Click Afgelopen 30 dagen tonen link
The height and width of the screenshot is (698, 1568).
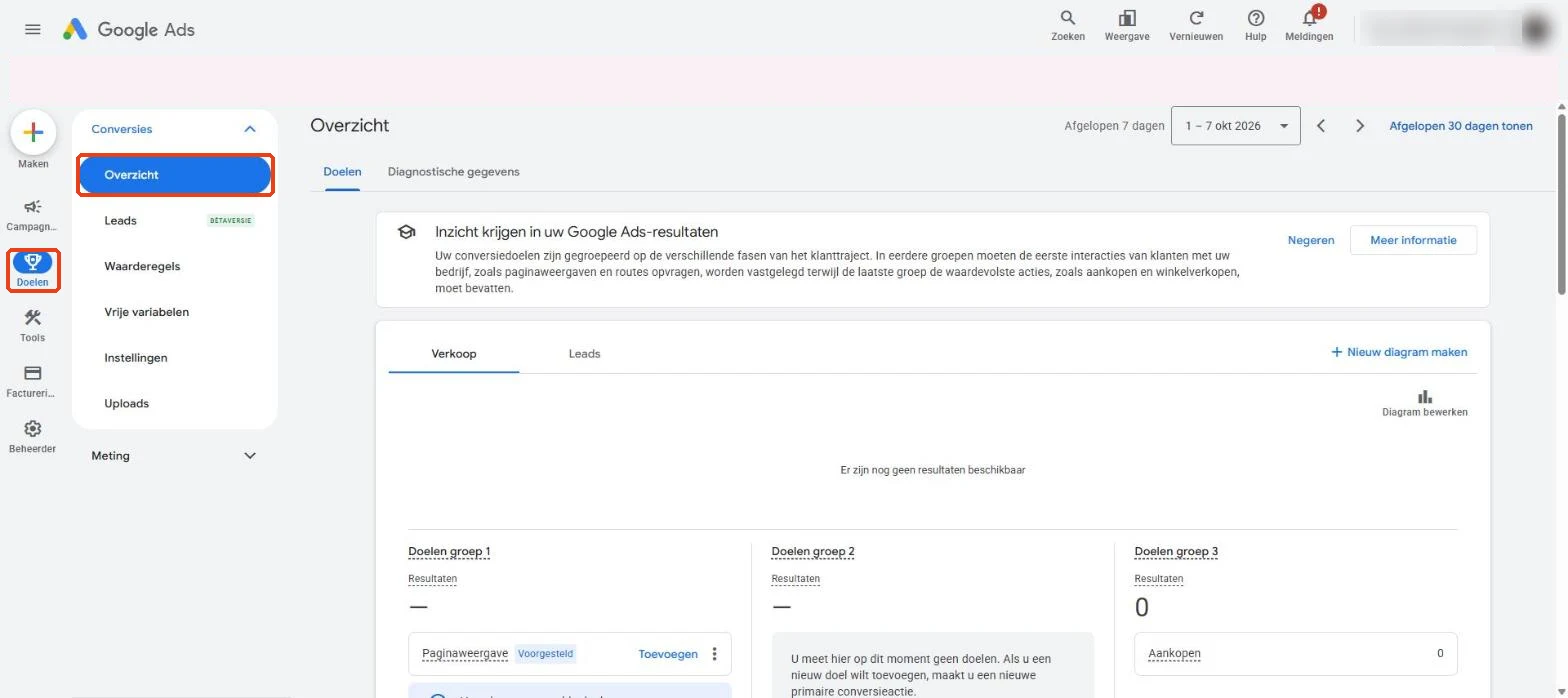tap(1461, 126)
